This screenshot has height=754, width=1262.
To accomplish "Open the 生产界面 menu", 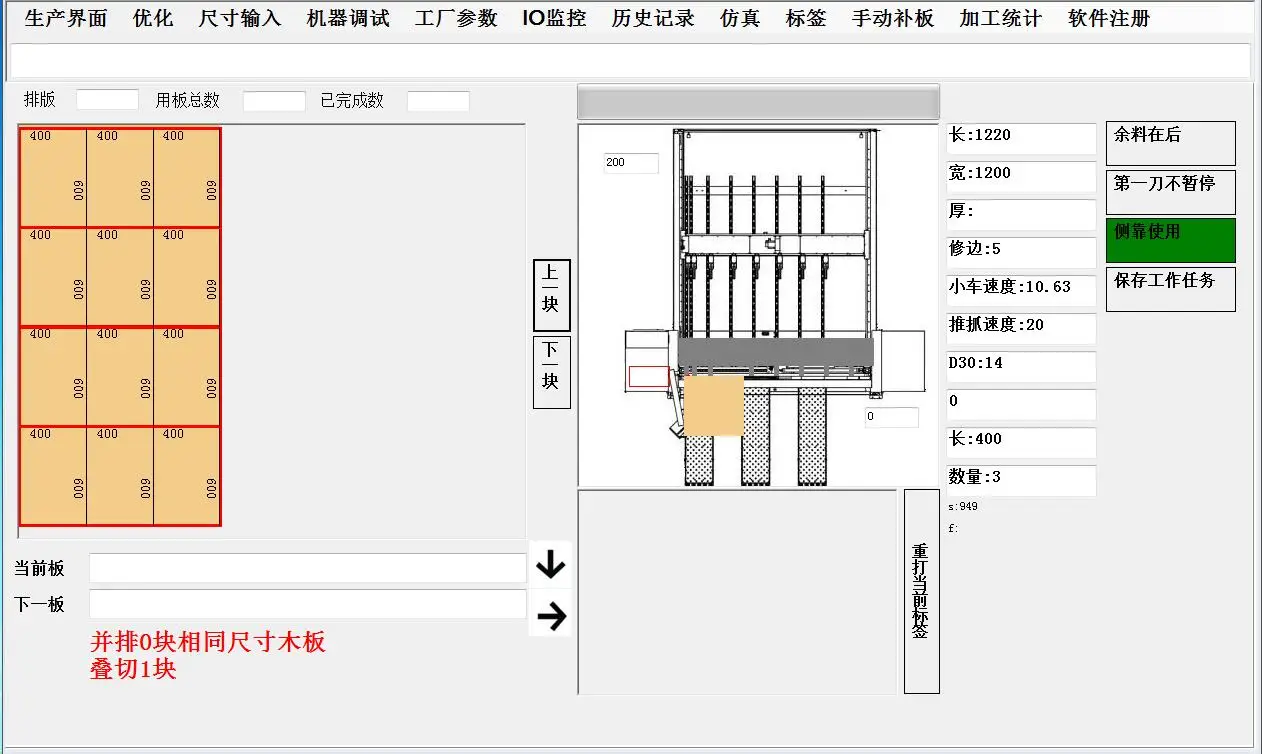I will 65,18.
